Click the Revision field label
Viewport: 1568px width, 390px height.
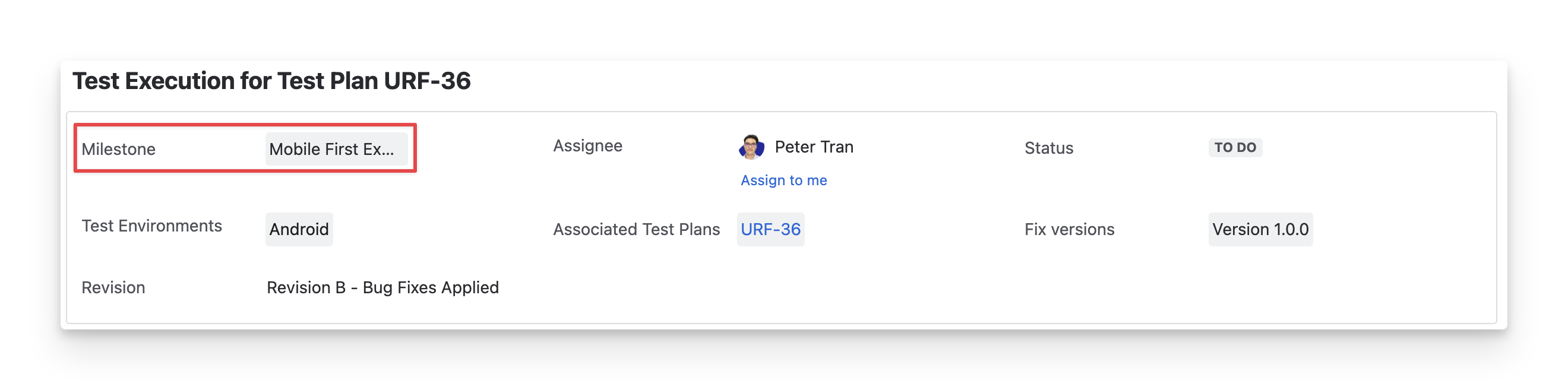coord(113,288)
